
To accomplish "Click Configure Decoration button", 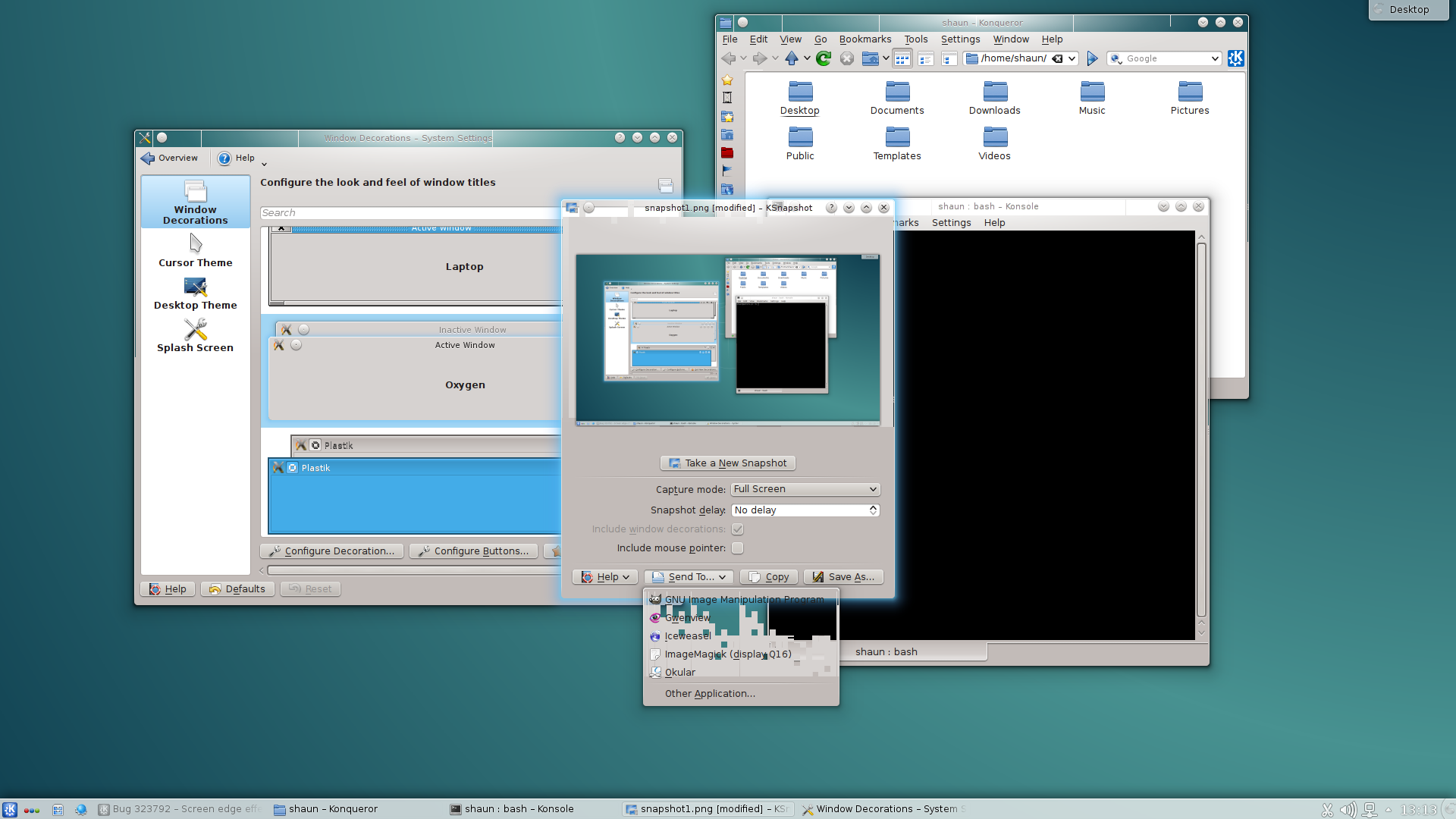I will [331, 551].
